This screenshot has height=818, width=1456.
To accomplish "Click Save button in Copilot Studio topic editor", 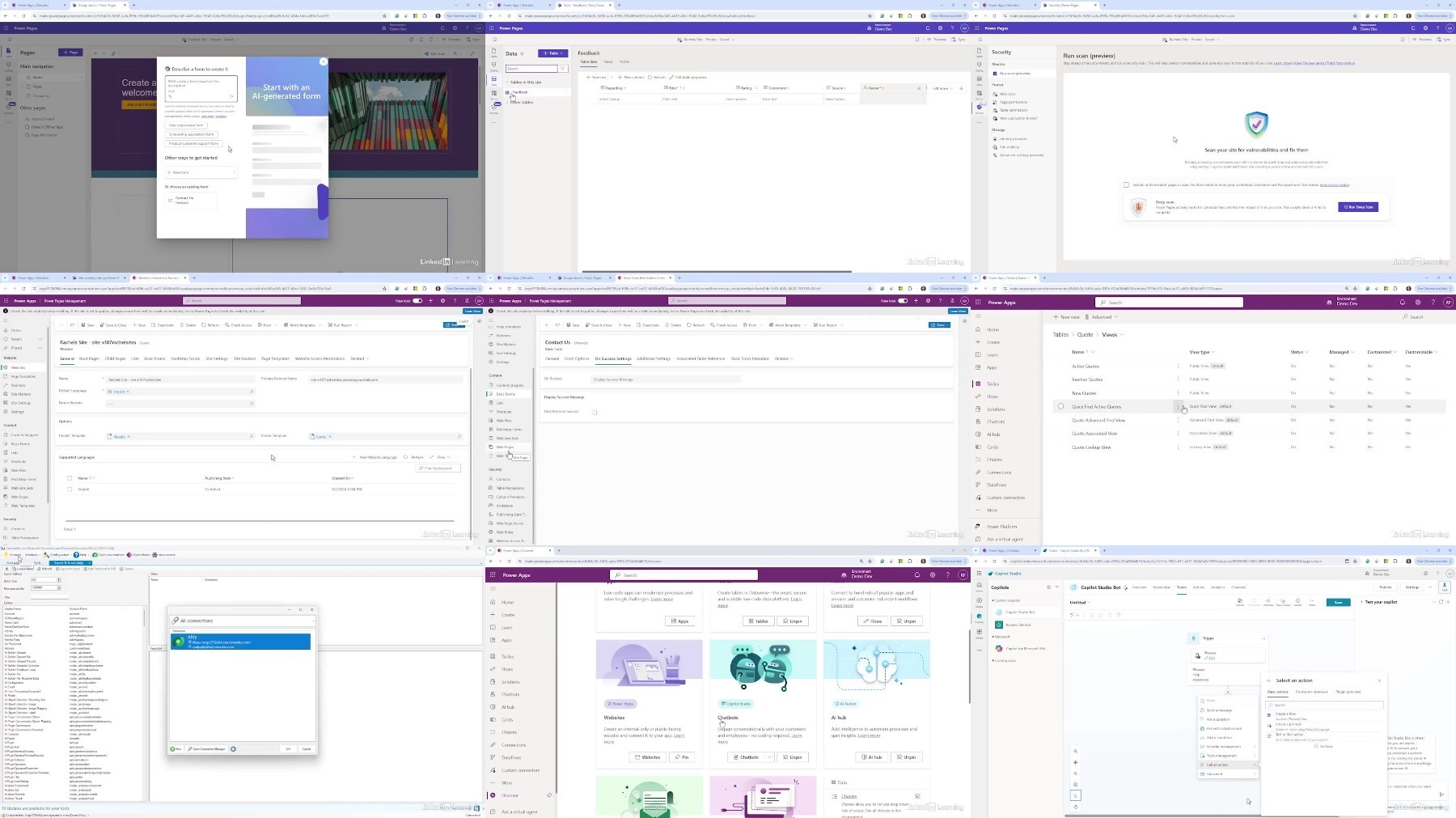I will 1338,602.
